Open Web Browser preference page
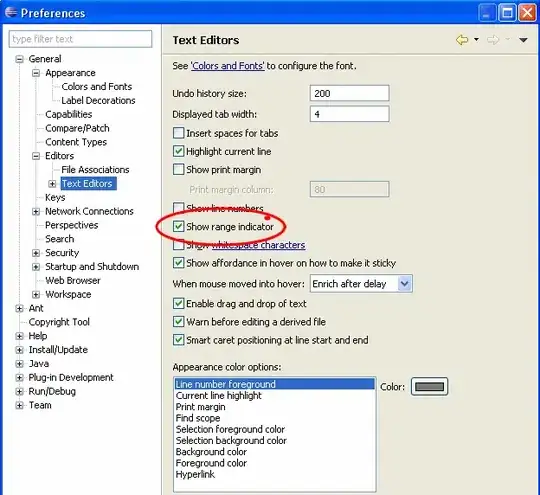The image size is (540, 495). [73, 280]
